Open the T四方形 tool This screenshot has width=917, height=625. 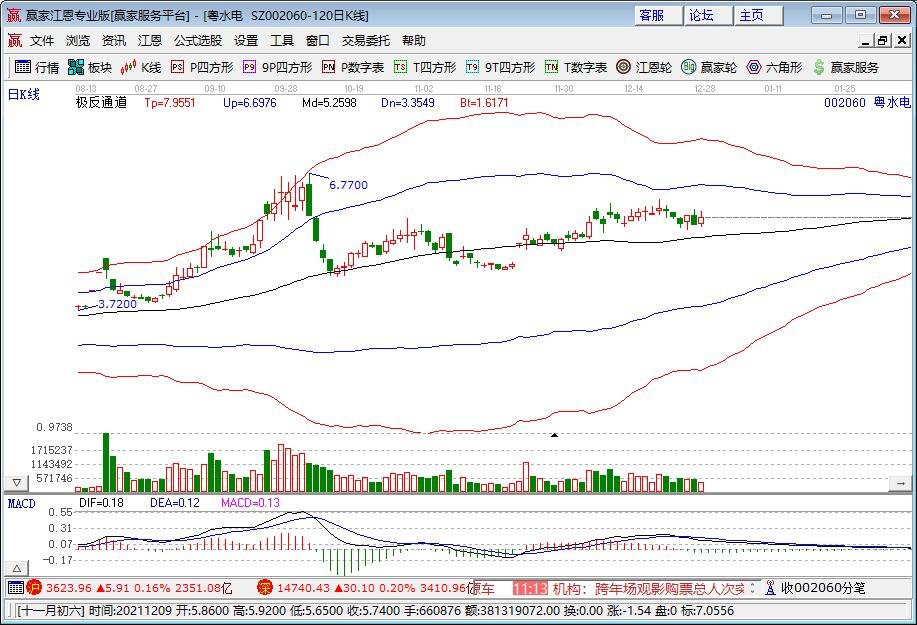coord(425,67)
